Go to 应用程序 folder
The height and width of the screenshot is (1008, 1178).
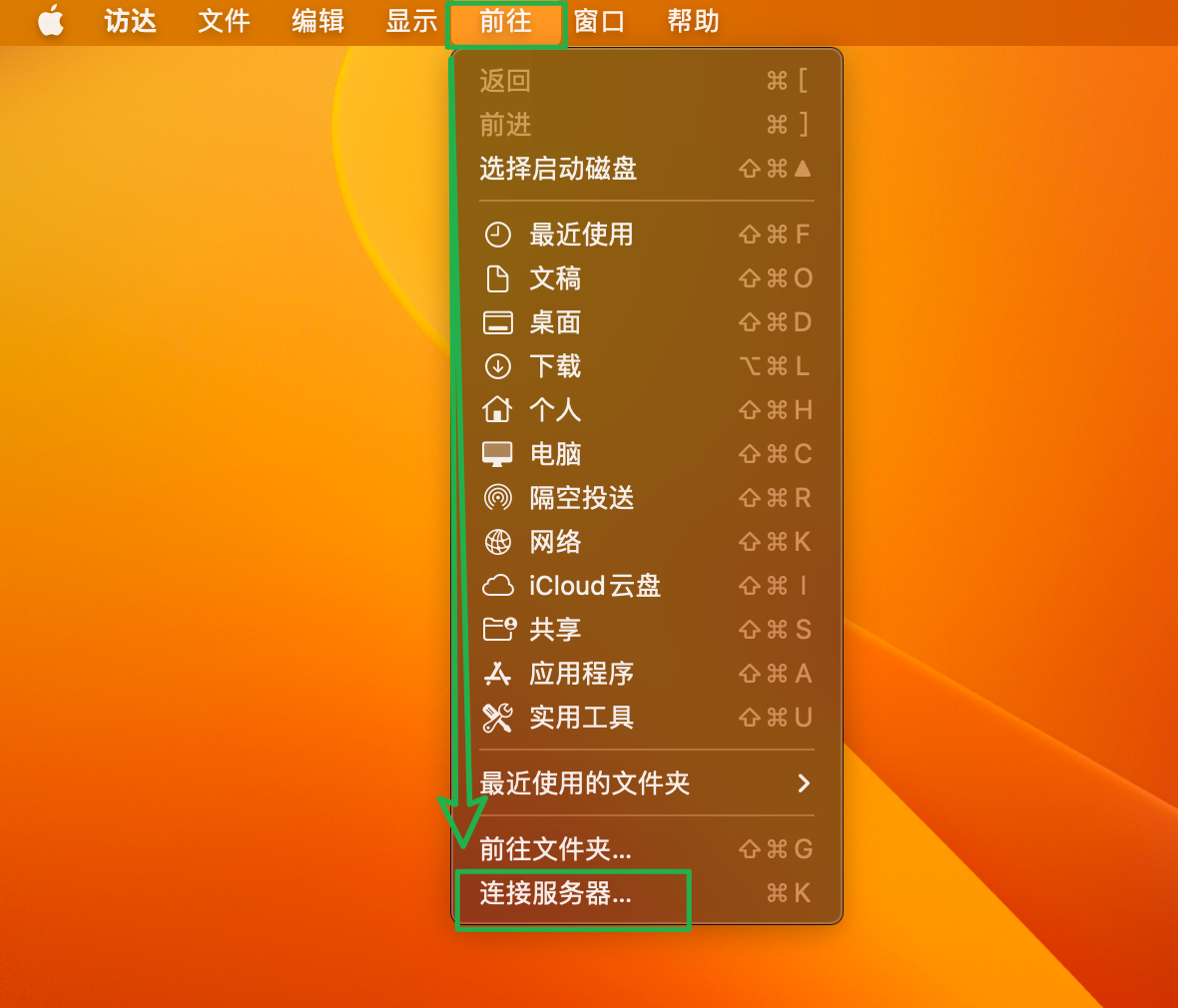click(646, 674)
